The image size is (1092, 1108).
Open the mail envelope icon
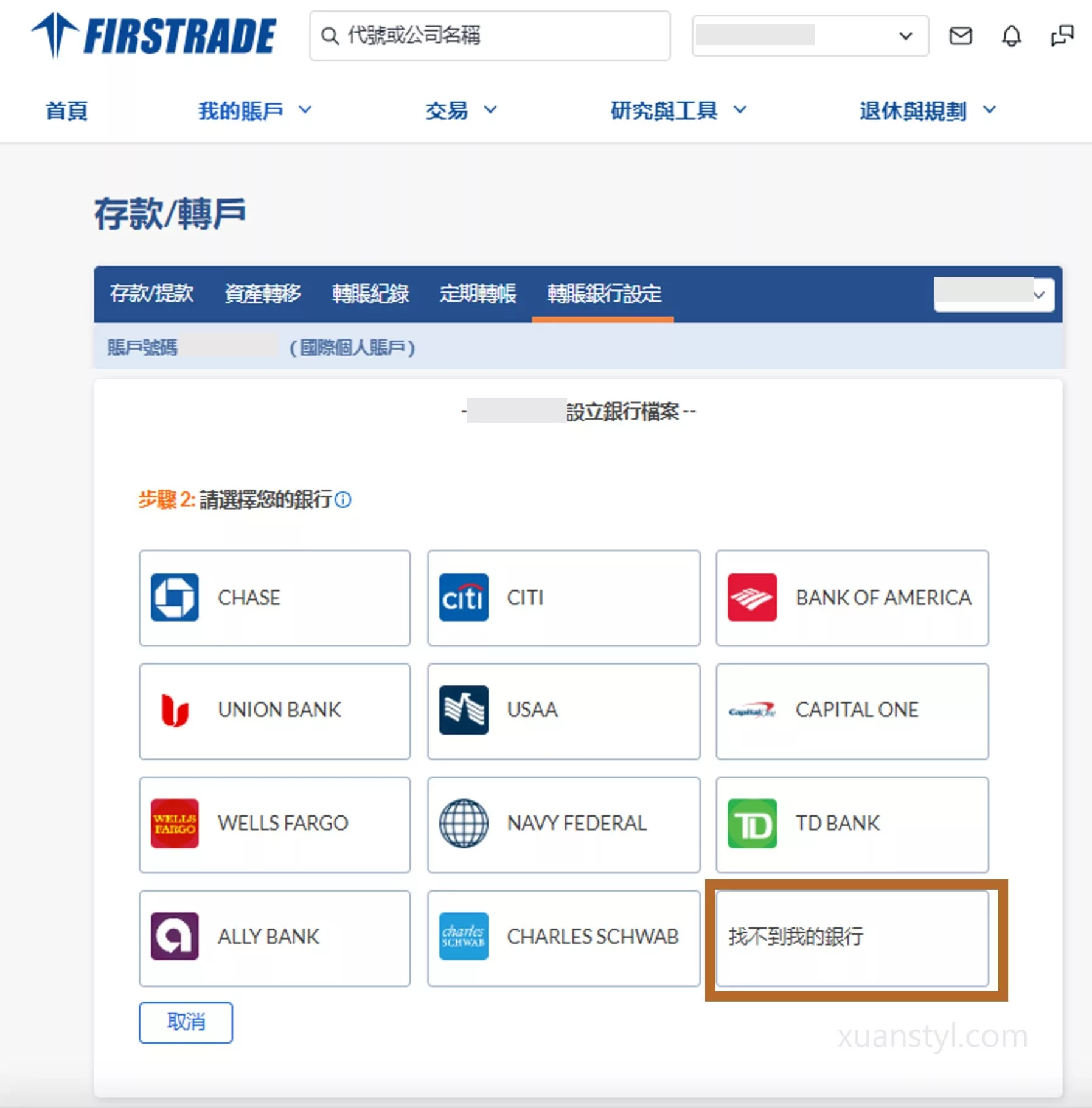pos(961,36)
